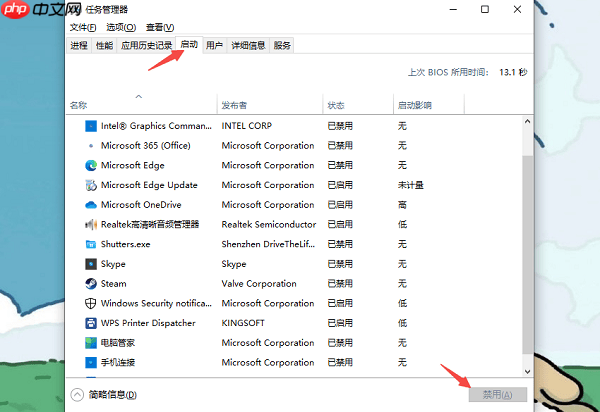Click the 电脑管家 icon
This screenshot has height=412, width=600.
coord(91,343)
